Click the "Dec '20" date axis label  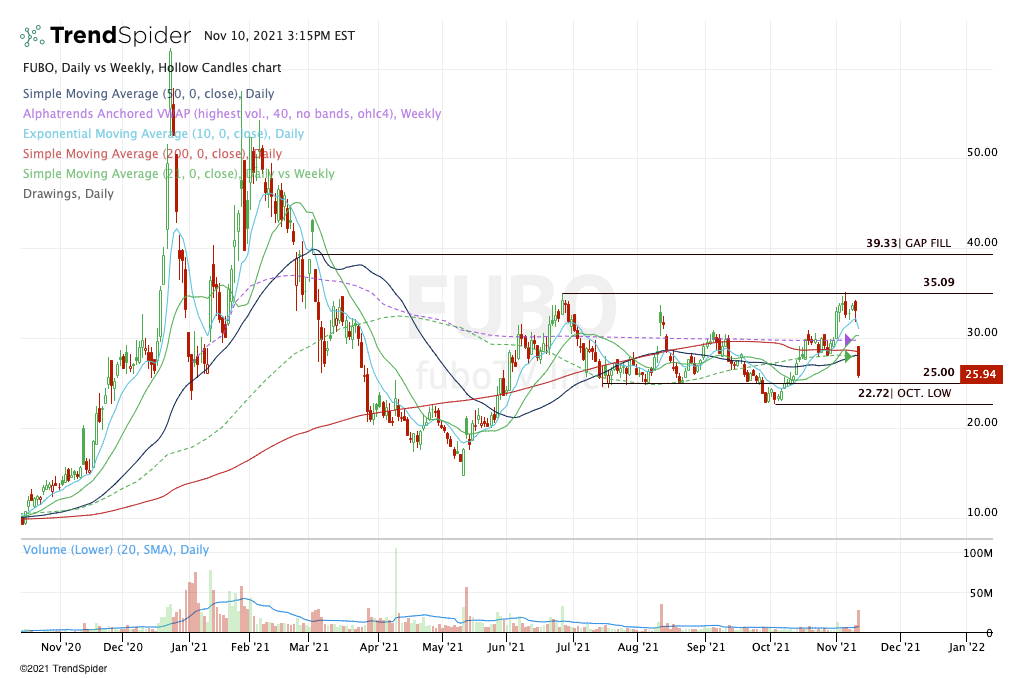tap(123, 647)
